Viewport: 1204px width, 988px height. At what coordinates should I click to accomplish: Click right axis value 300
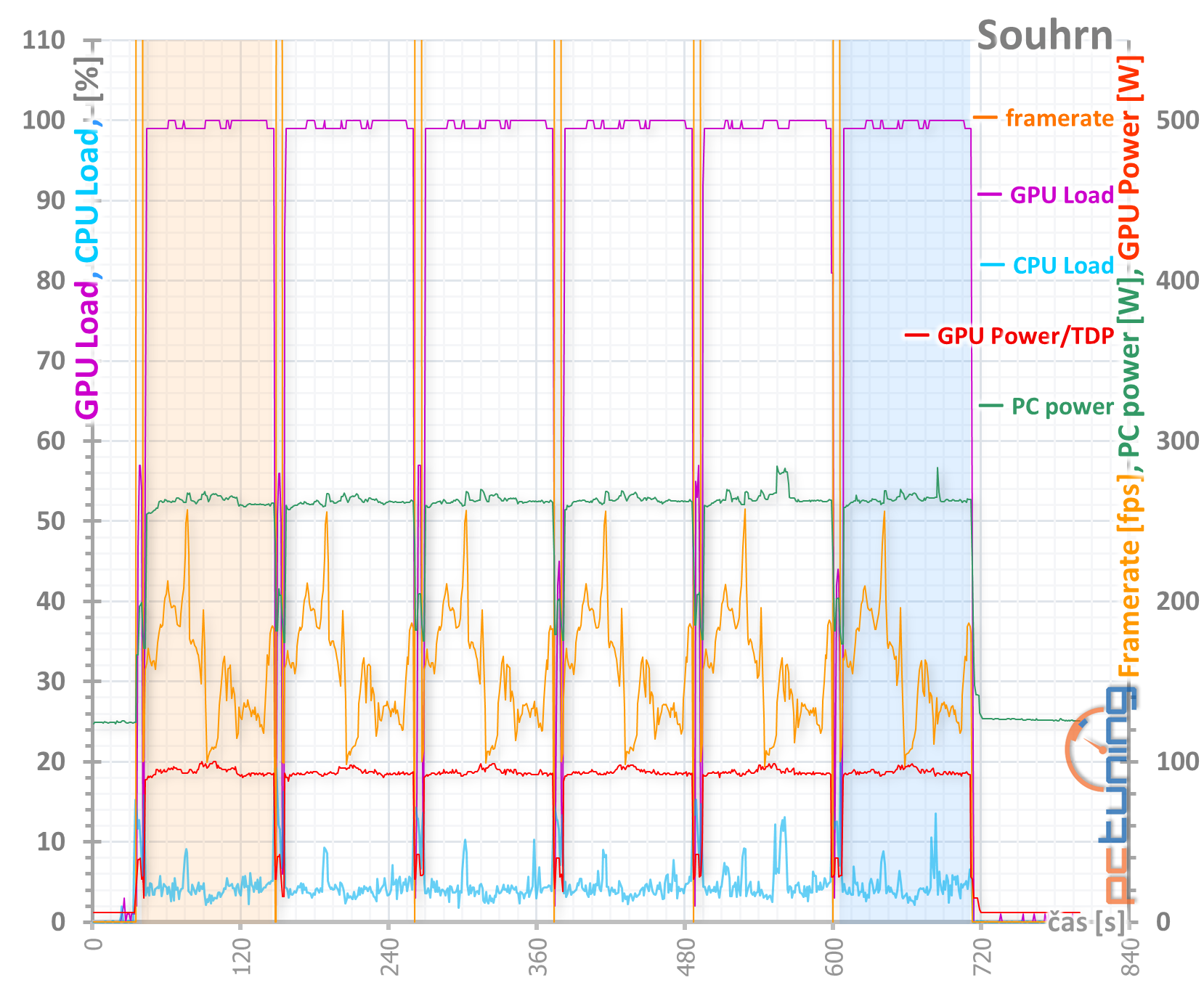coord(1177,441)
